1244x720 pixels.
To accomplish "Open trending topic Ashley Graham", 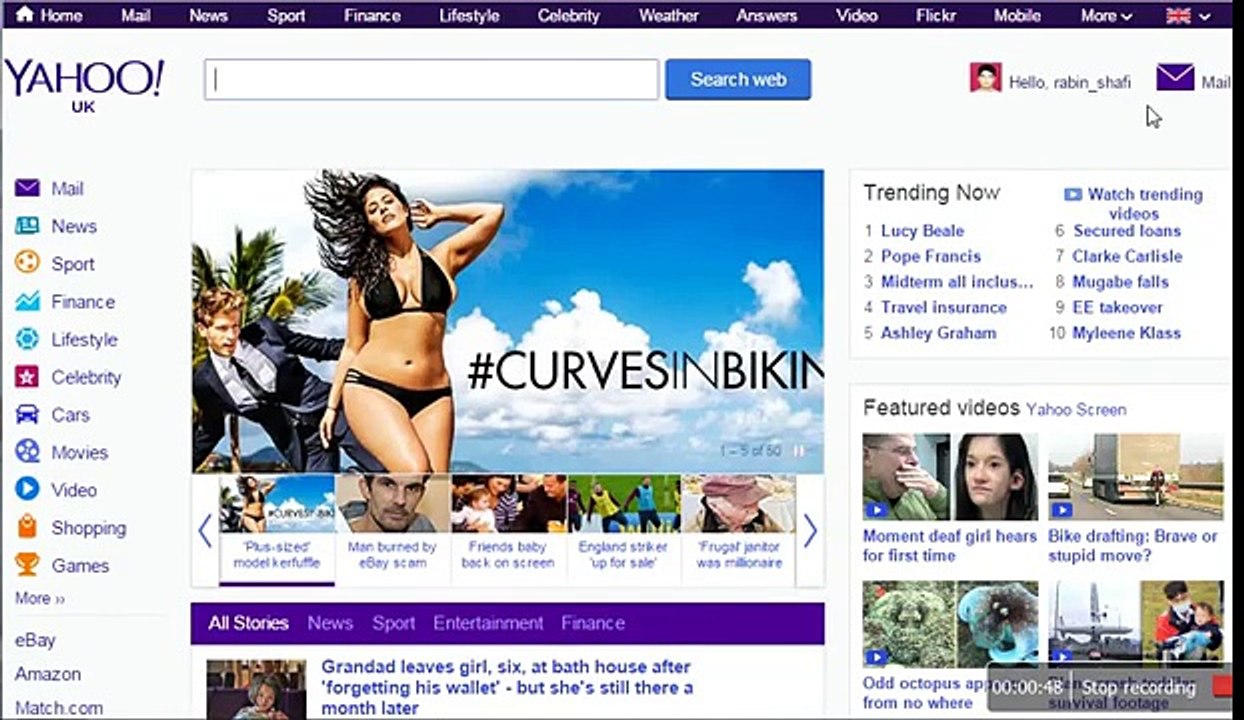I will click(938, 333).
